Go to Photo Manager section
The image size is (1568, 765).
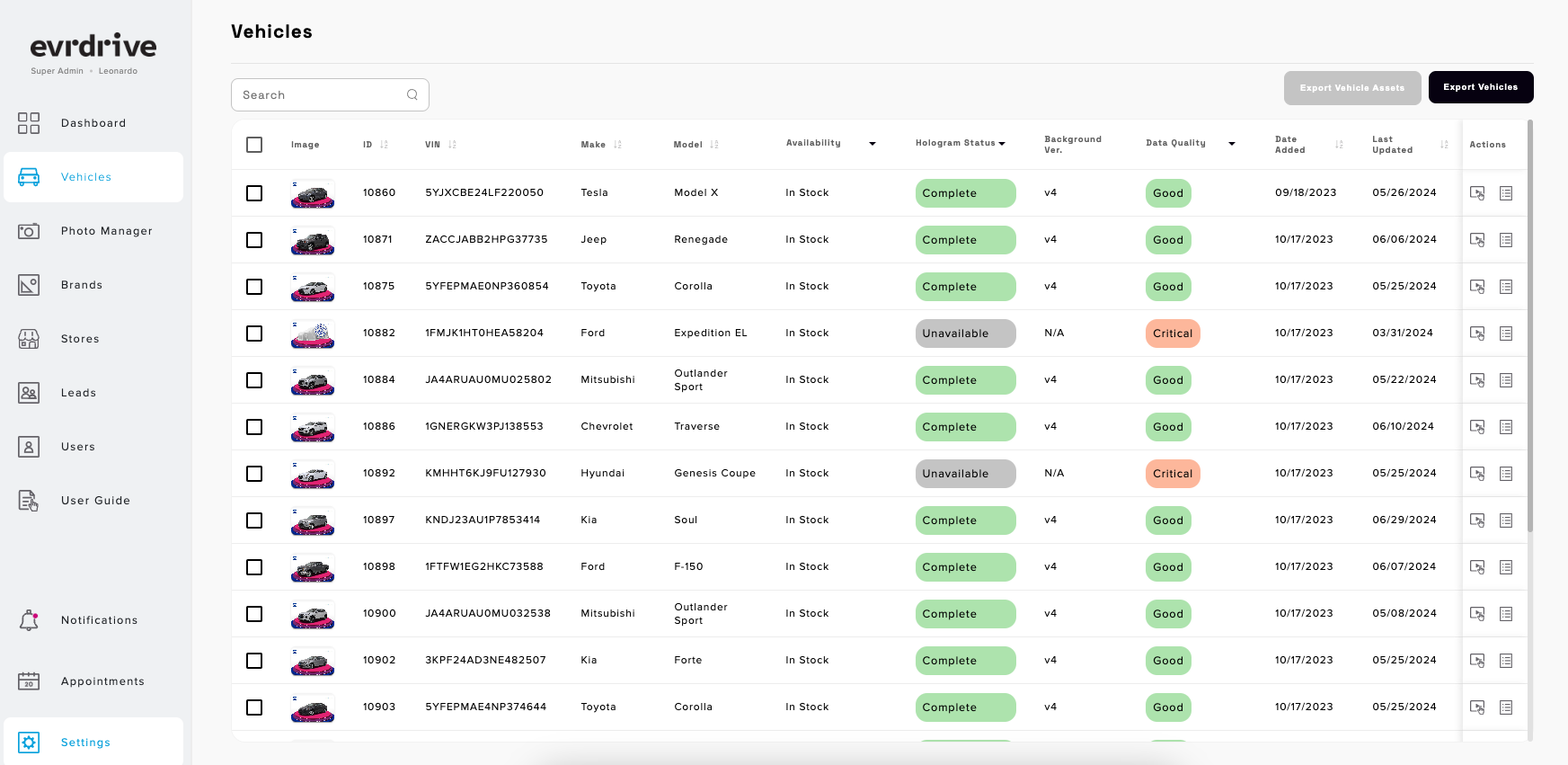(x=93, y=231)
